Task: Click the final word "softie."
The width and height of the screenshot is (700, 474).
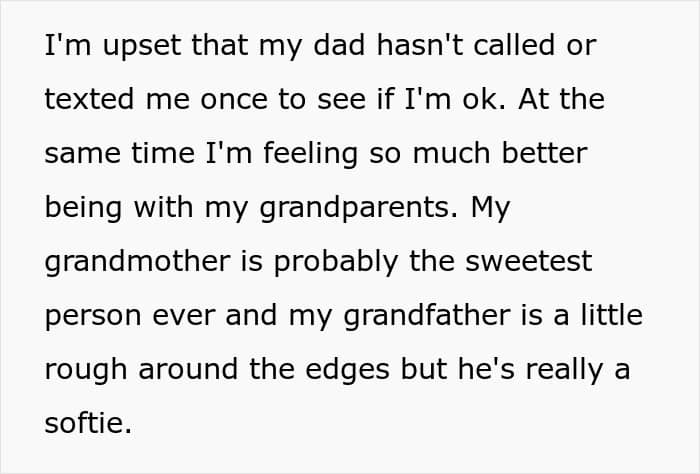Action: (x=88, y=421)
